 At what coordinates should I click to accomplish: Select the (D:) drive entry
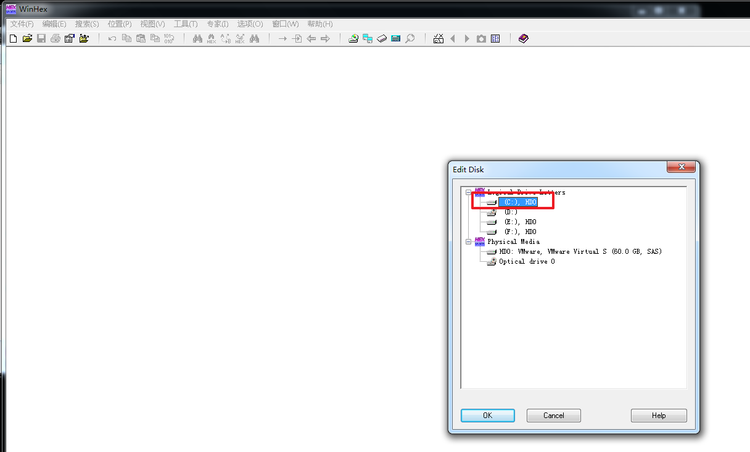[510, 212]
